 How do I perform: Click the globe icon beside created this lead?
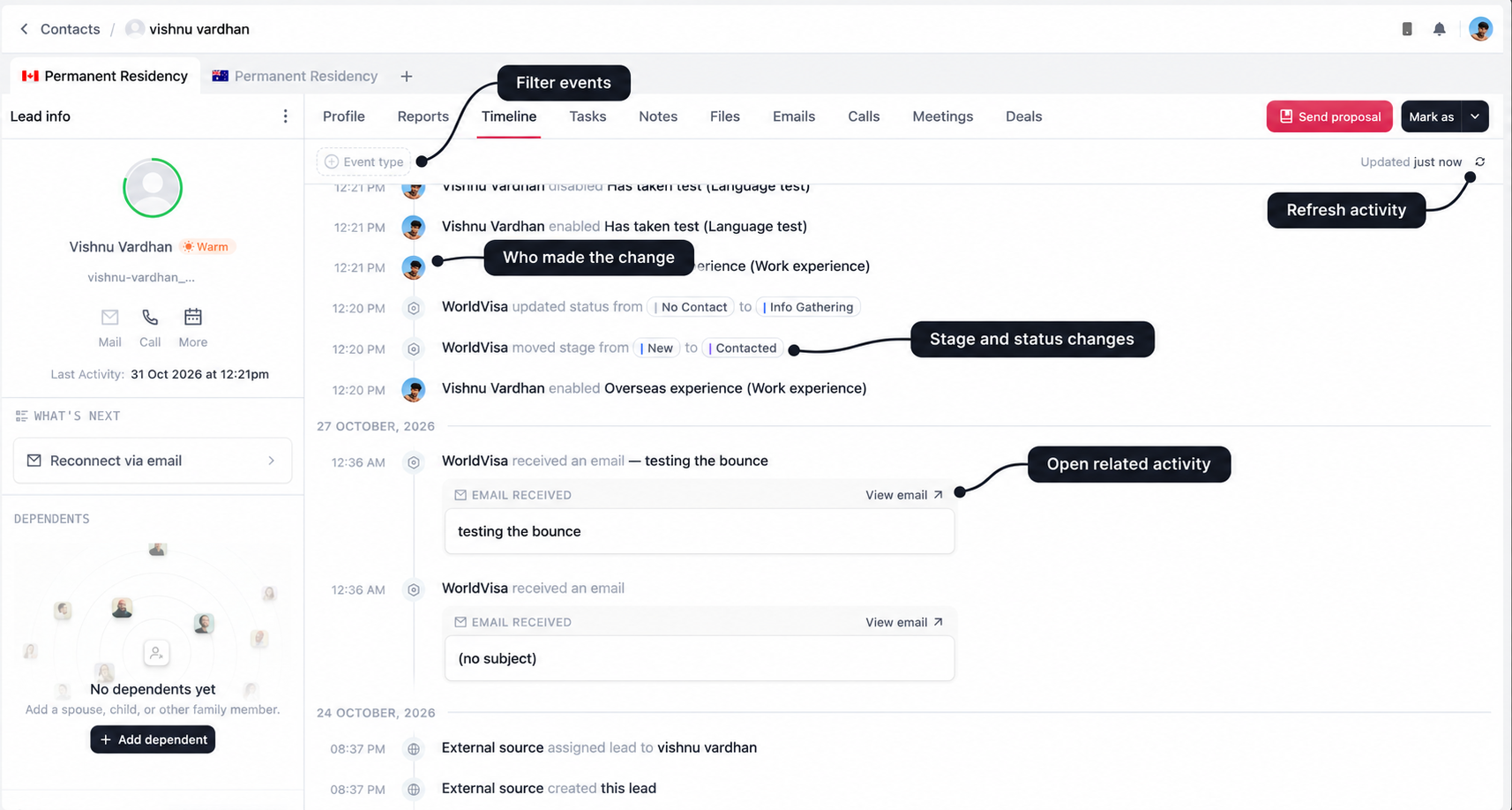pyautogui.click(x=413, y=789)
